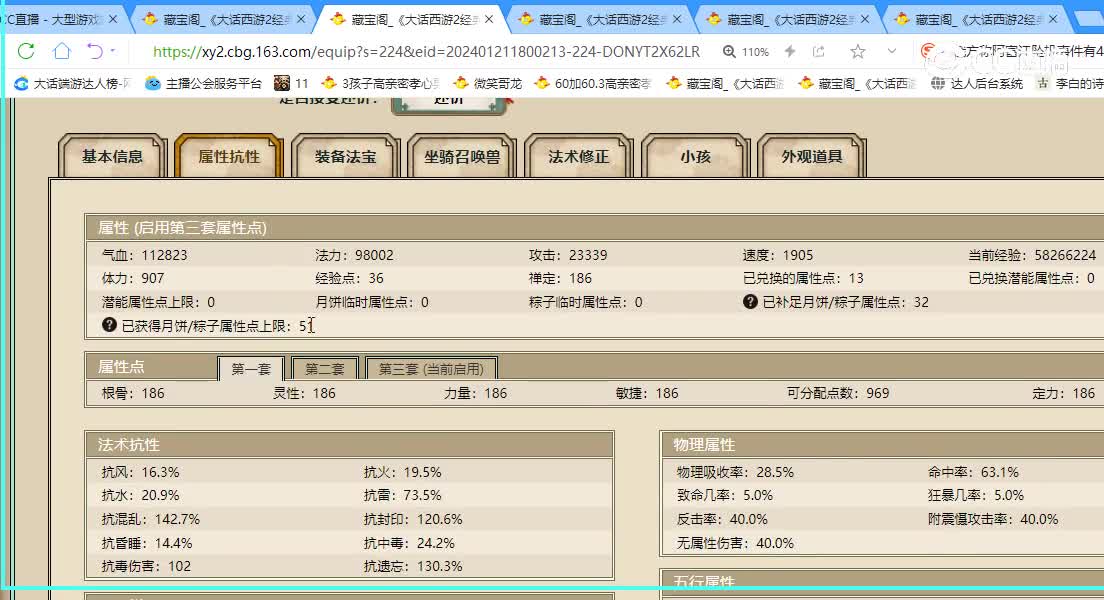Open bookmark 微笑哥龙
1104x600 pixels.
coord(487,83)
